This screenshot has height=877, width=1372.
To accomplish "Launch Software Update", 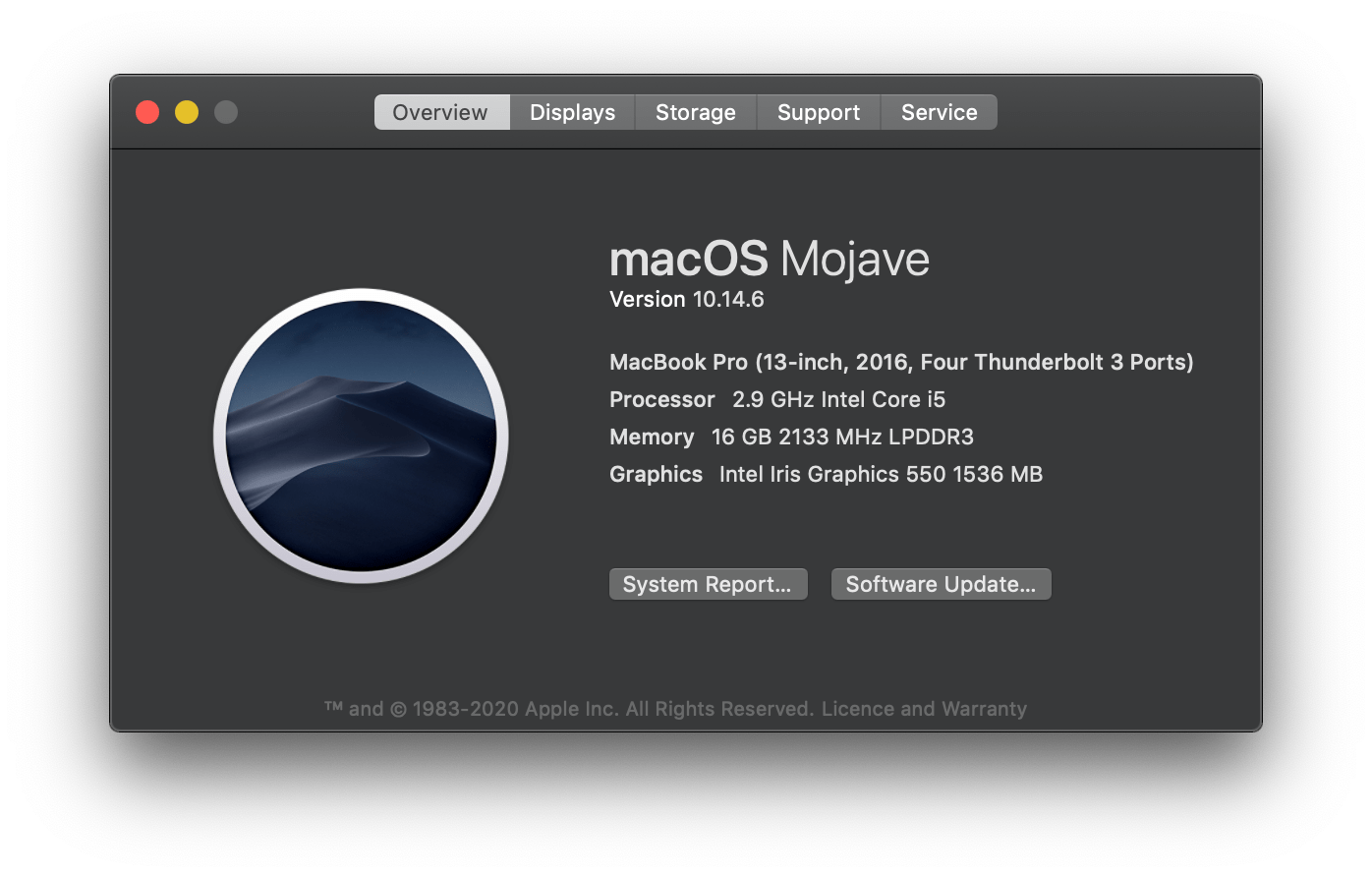I will coord(941,583).
